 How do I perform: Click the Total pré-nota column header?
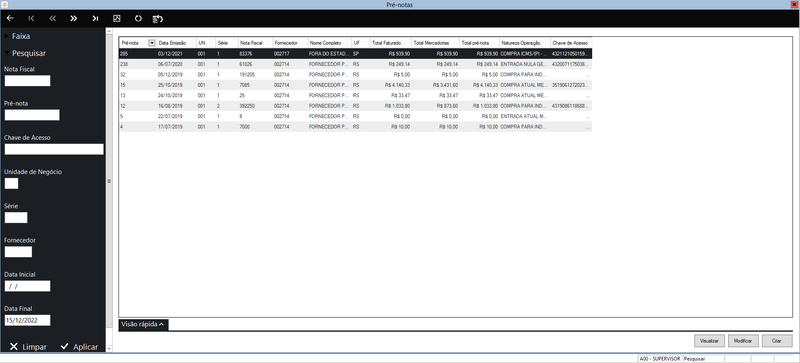click(x=480, y=43)
